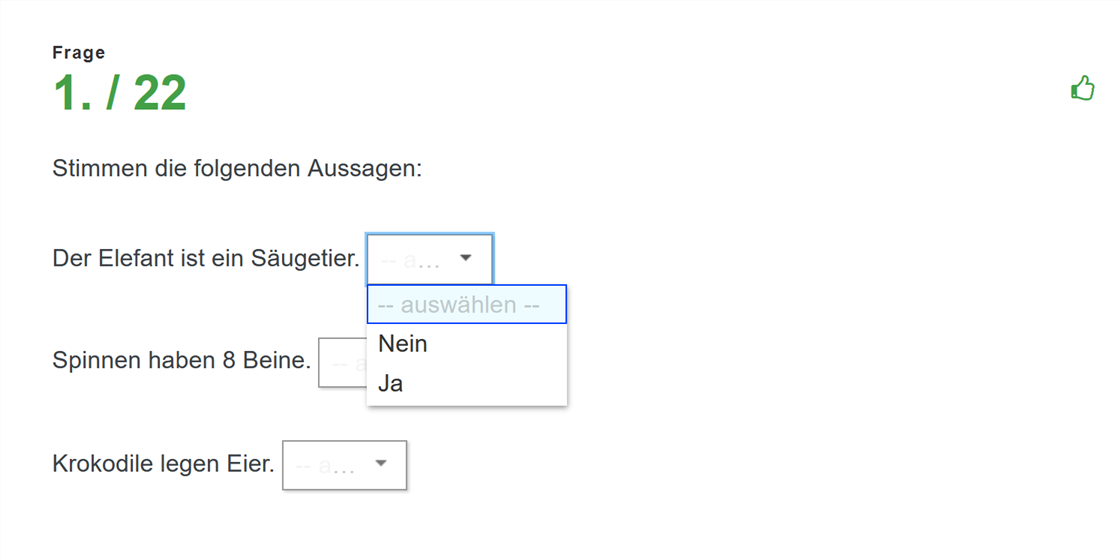Click the total number "22" in counter

[160, 93]
